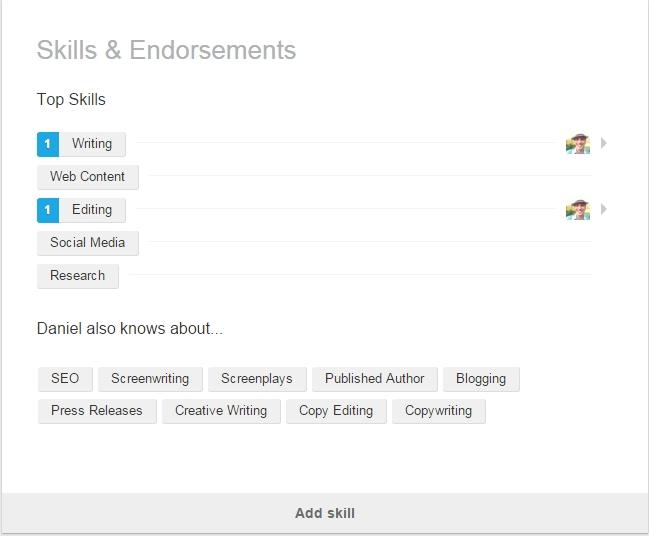Open the Social Media skill tag

[88, 243]
